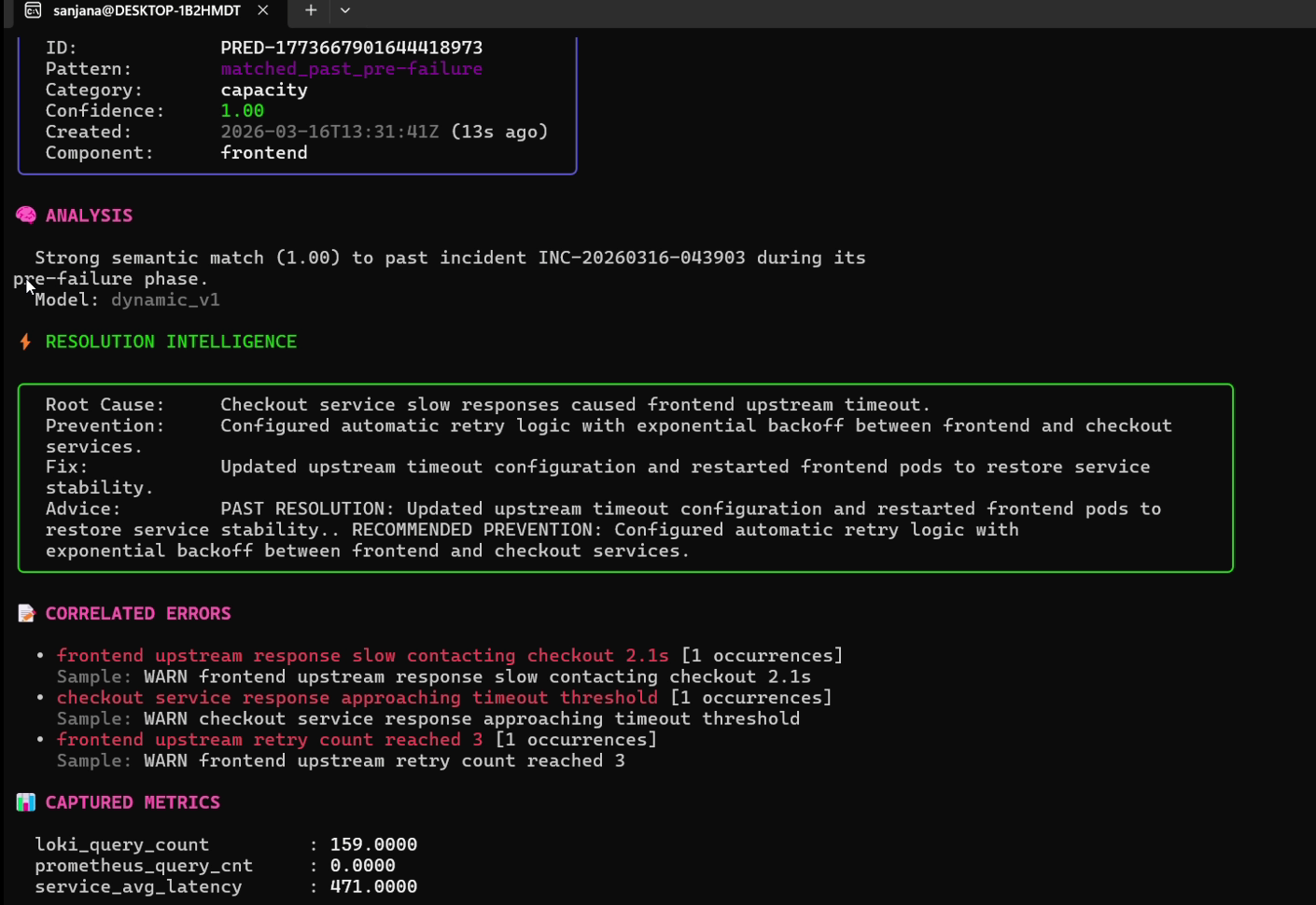Click the Advice: label
1316x905 pixels.
(83, 508)
